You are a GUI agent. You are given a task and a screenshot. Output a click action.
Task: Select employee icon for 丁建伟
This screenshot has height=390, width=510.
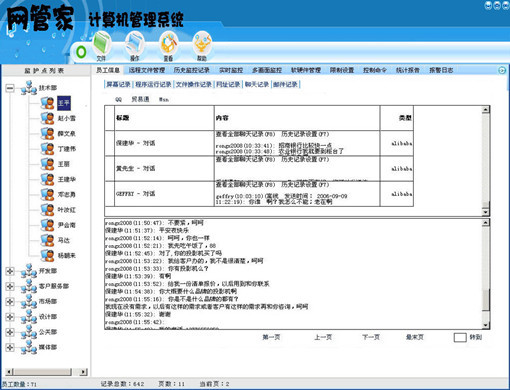point(47,149)
